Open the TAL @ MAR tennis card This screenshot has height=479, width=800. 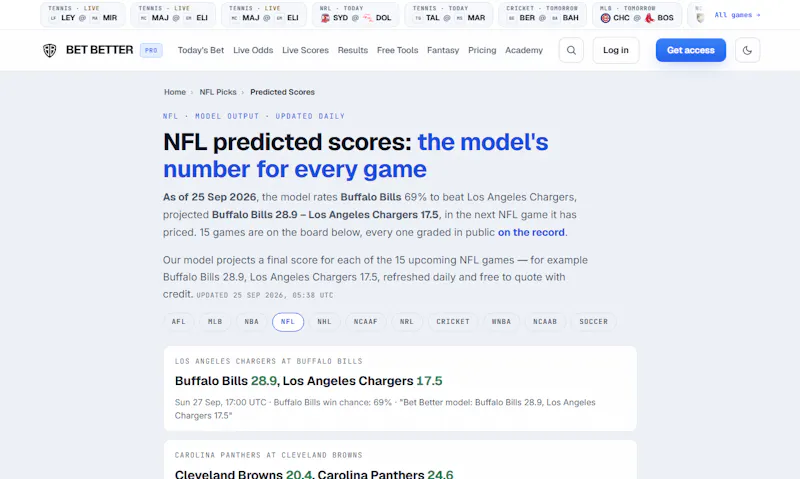[x=449, y=14]
